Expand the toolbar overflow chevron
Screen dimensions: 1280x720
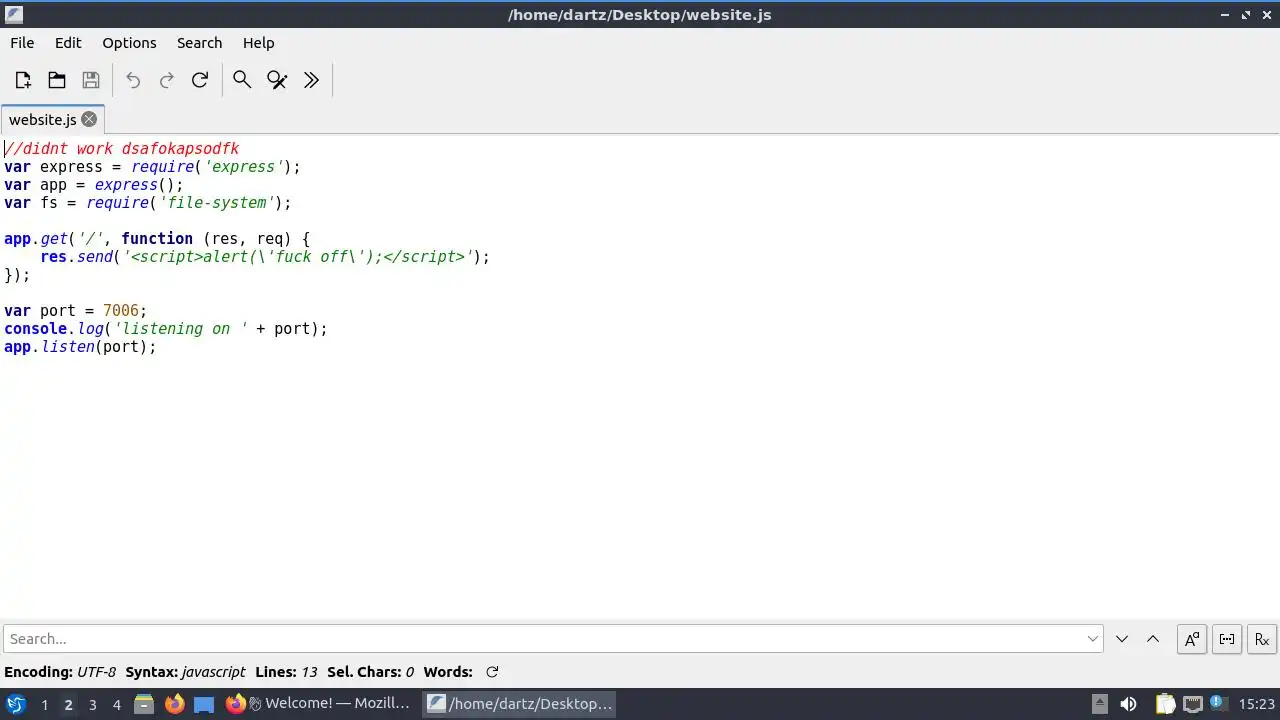click(311, 80)
